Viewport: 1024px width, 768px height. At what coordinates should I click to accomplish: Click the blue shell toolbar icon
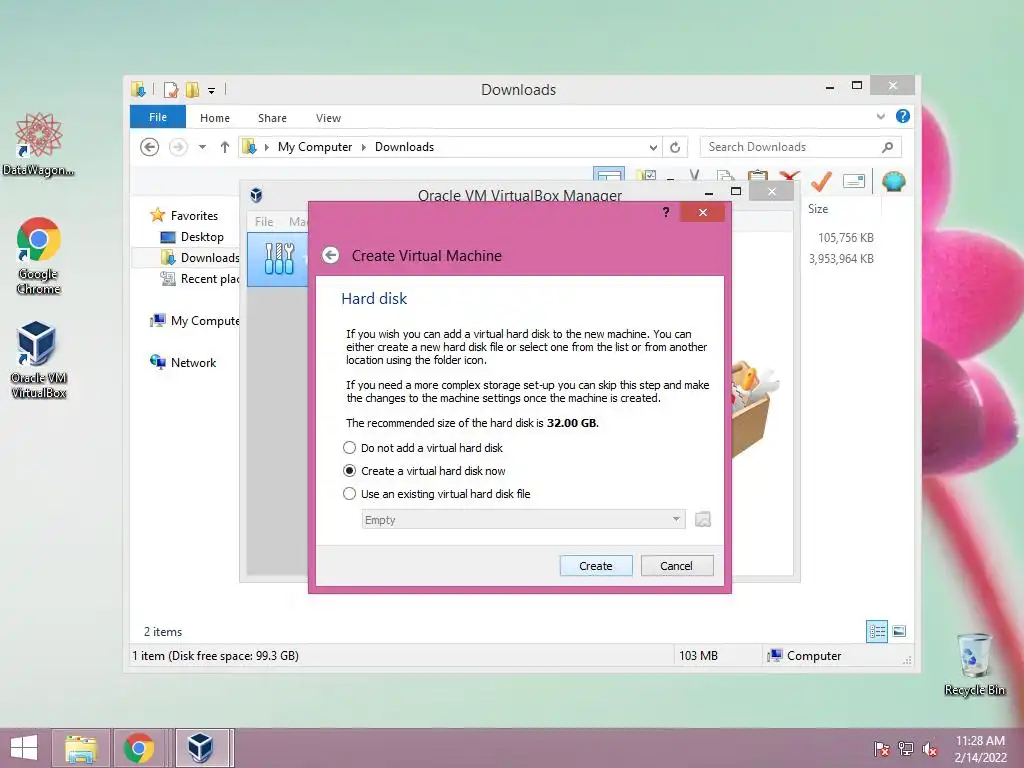pyautogui.click(x=893, y=181)
